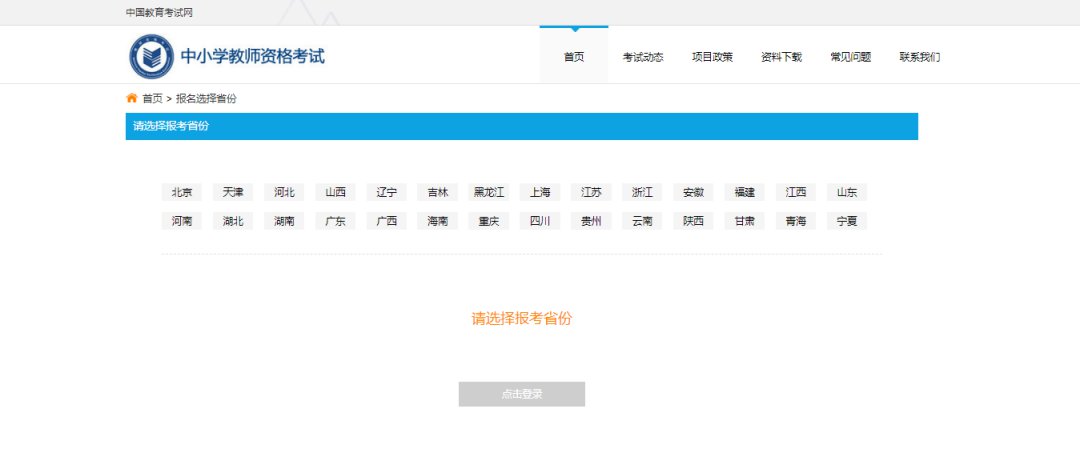The height and width of the screenshot is (469, 1080).
Task: Choose 黑龙江 from province list
Action: 489,192
